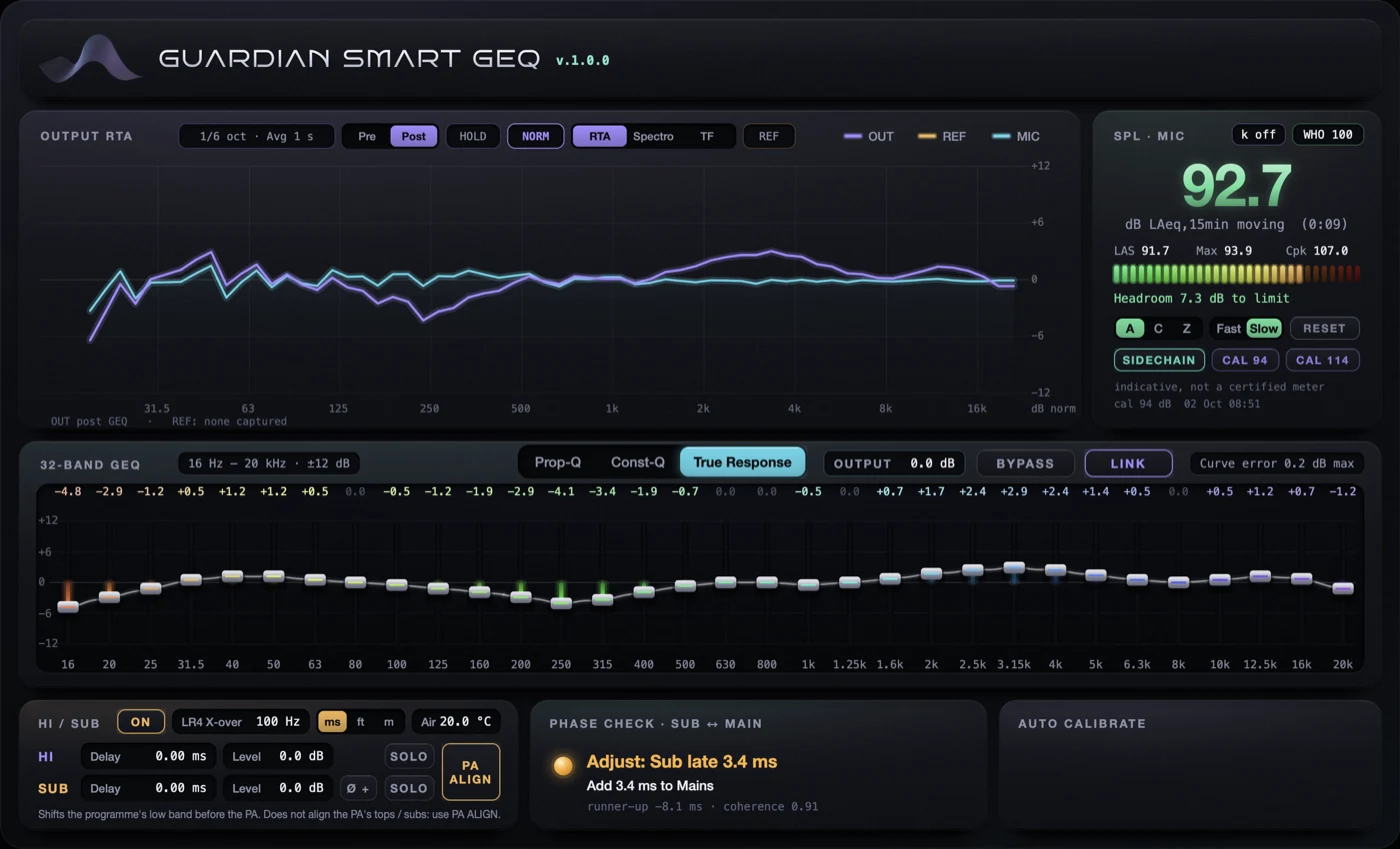
Task: Select the RTA view tab
Action: pos(599,136)
